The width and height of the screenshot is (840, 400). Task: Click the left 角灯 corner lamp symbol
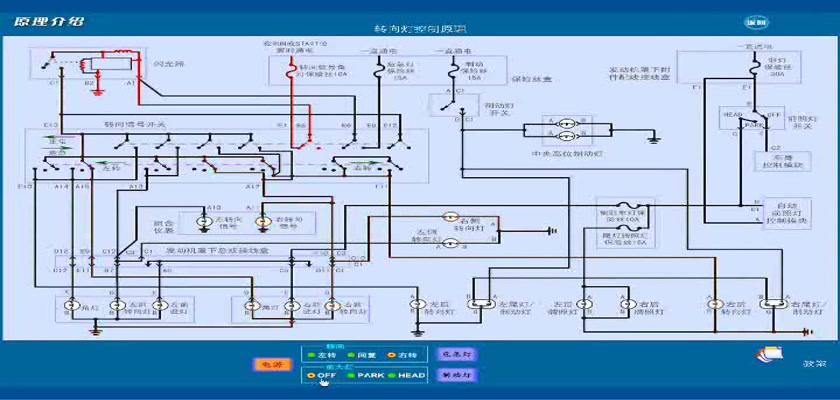pos(70,305)
